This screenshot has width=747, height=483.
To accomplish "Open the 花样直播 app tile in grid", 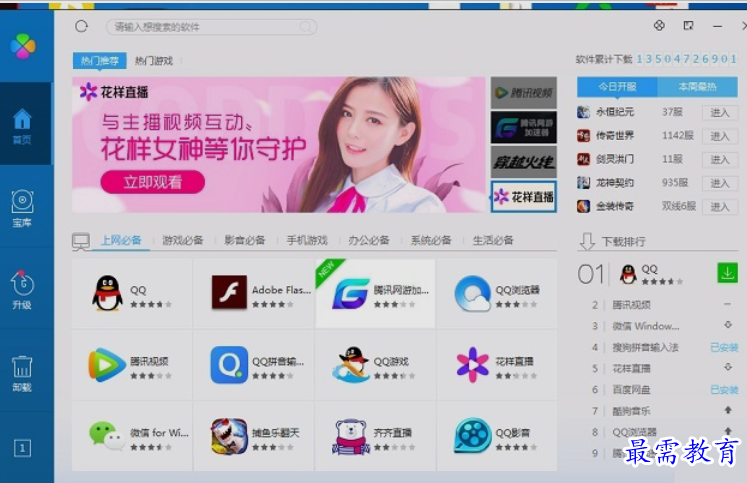I will click(x=497, y=365).
